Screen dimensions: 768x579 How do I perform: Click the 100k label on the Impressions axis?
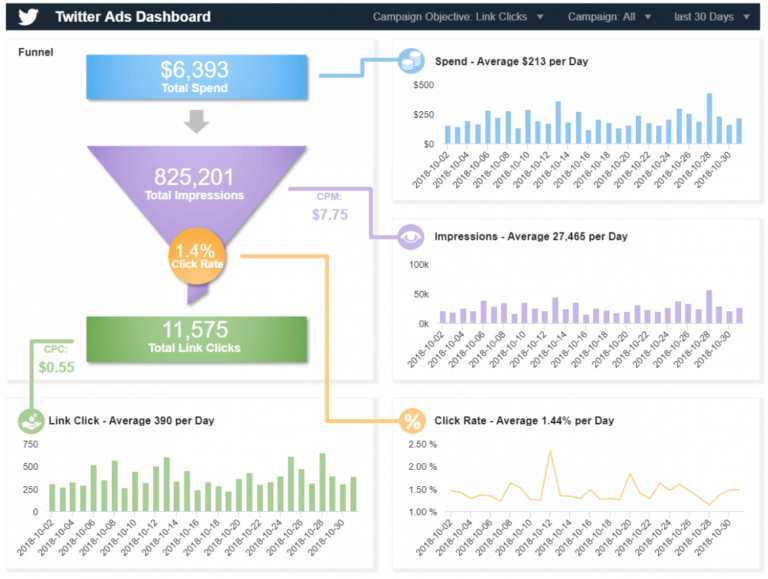point(419,265)
